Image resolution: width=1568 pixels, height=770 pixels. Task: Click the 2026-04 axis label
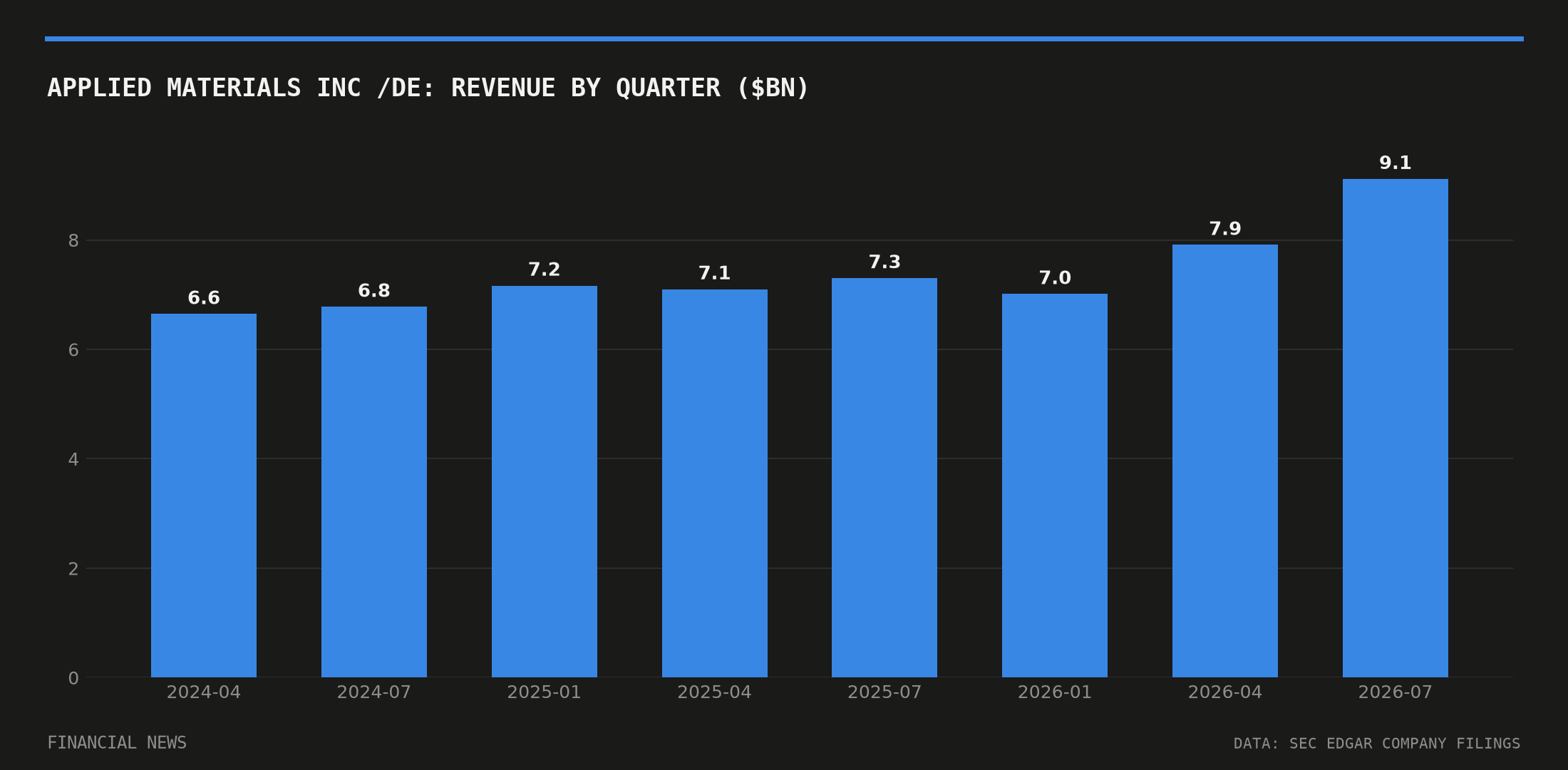point(1225,692)
